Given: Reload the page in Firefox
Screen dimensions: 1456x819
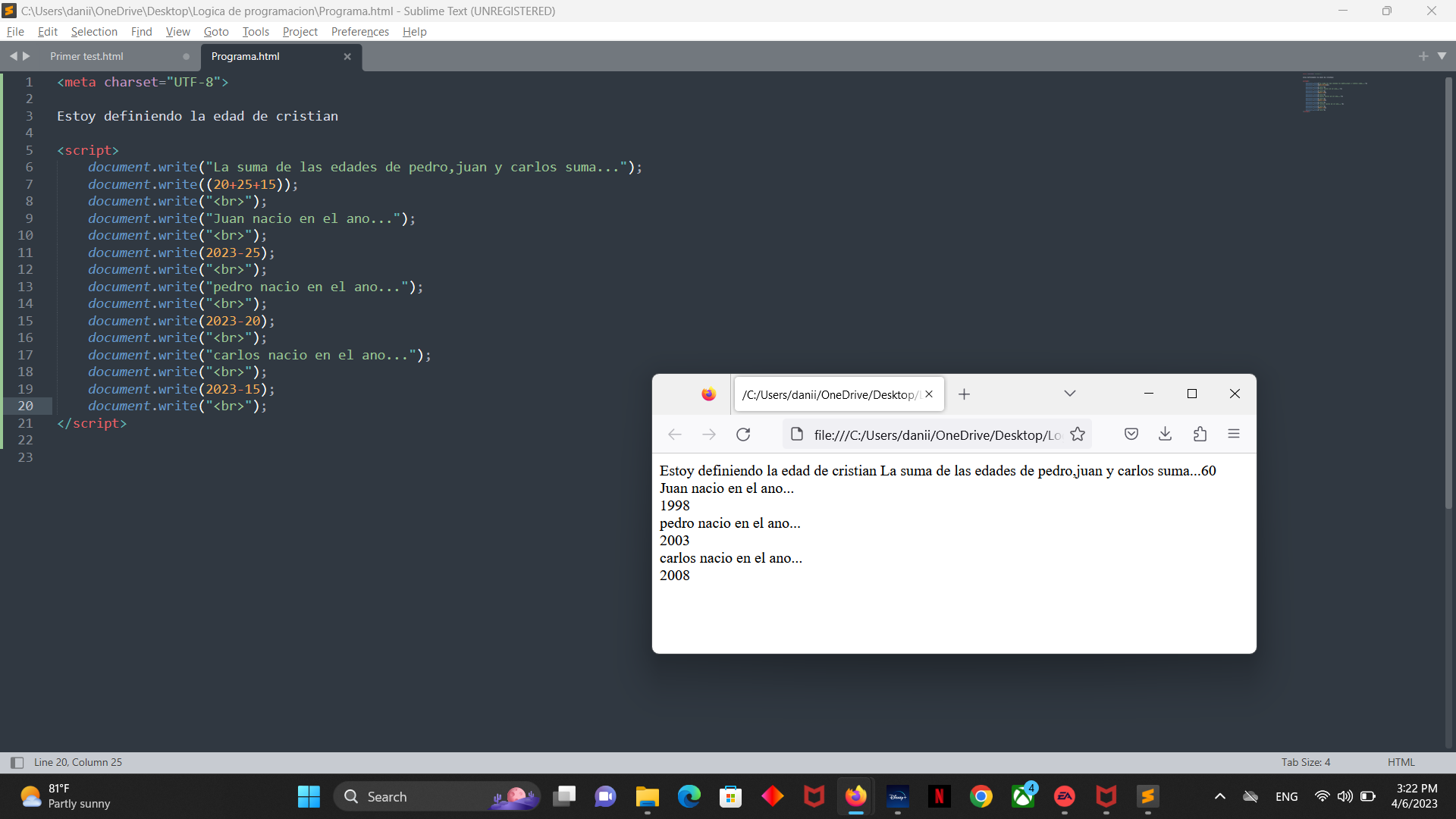Looking at the screenshot, I should (743, 435).
